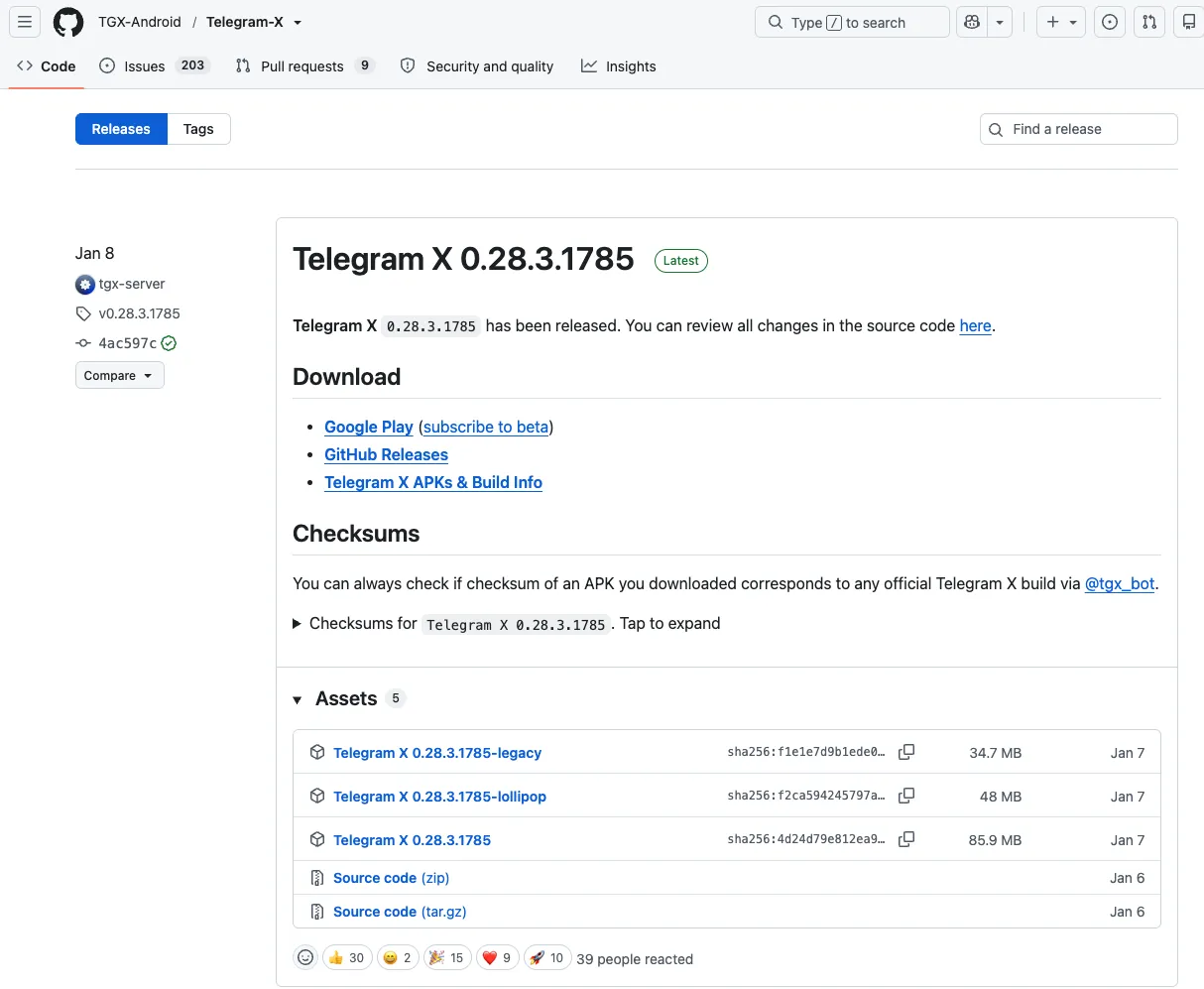Download Telegram X 0.28.3.1785-legacy asset
The width and height of the screenshot is (1204, 989).
tap(437, 753)
